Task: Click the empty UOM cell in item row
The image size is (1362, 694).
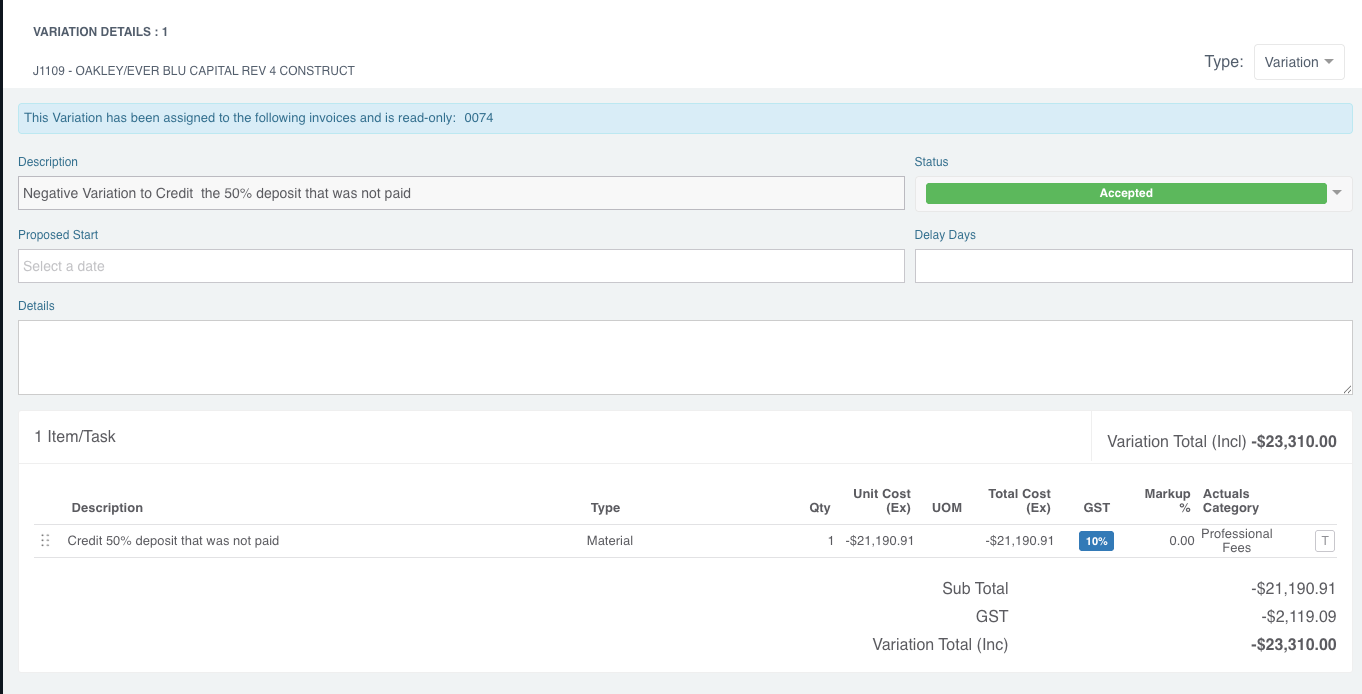Action: coord(946,541)
